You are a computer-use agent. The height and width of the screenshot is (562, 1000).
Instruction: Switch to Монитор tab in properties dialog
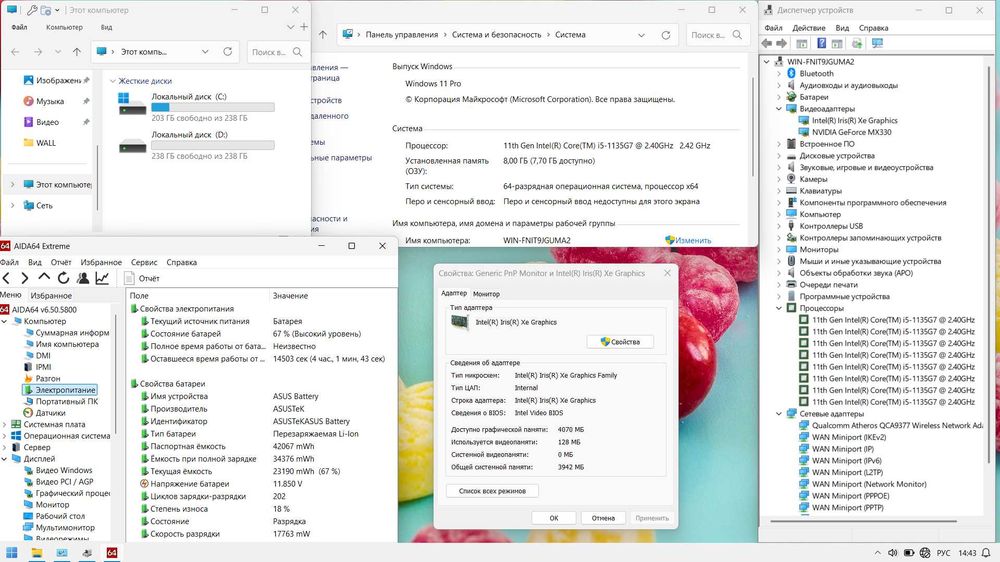486,294
